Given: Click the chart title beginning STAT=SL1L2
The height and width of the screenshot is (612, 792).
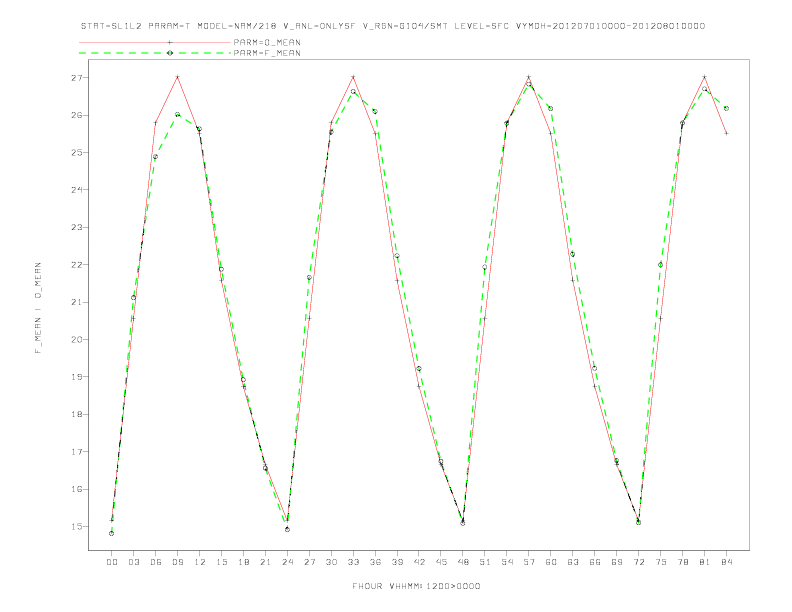Looking at the screenshot, I should pyautogui.click(x=393, y=26).
